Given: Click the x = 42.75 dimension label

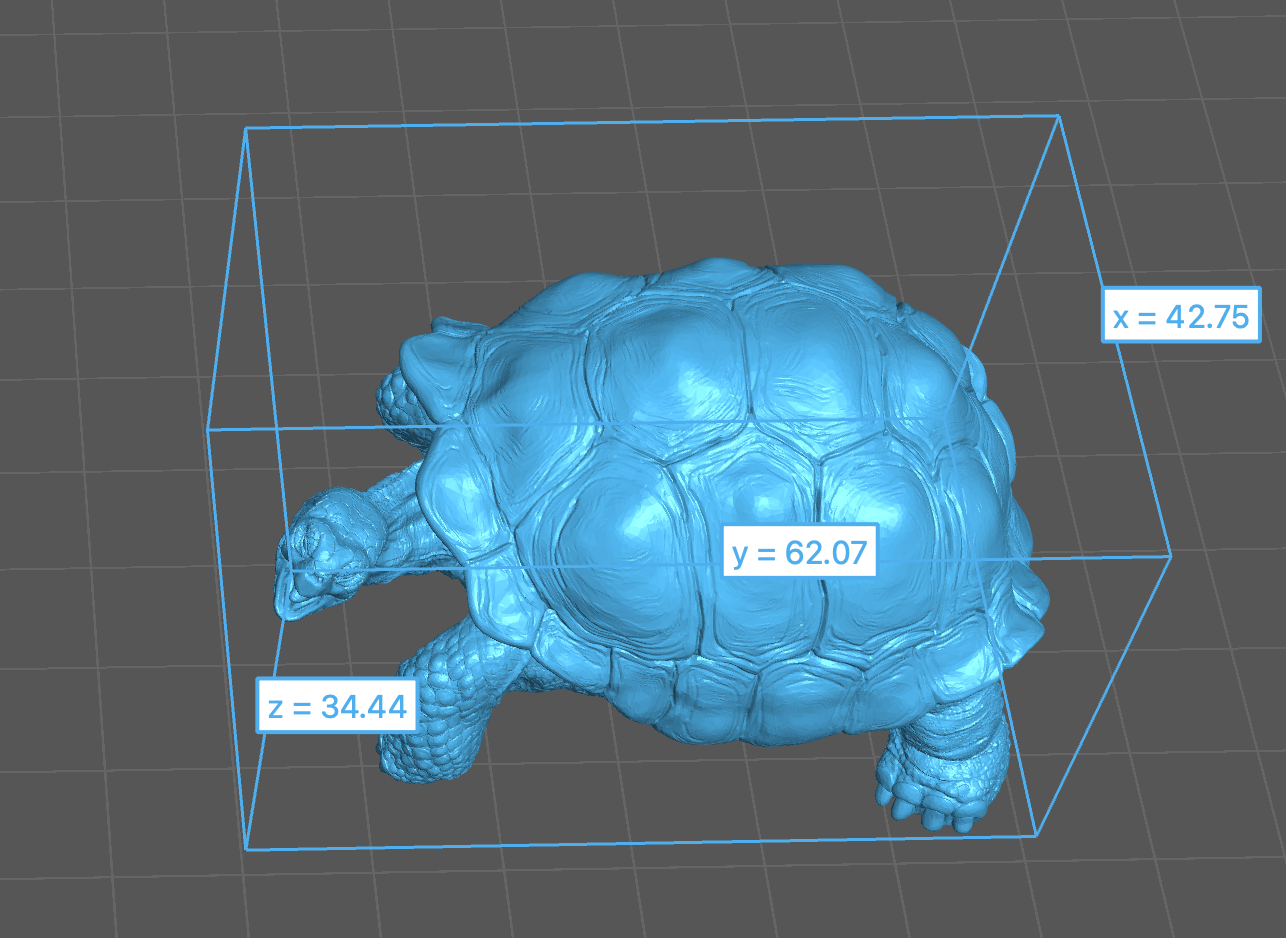Looking at the screenshot, I should (x=1181, y=316).
